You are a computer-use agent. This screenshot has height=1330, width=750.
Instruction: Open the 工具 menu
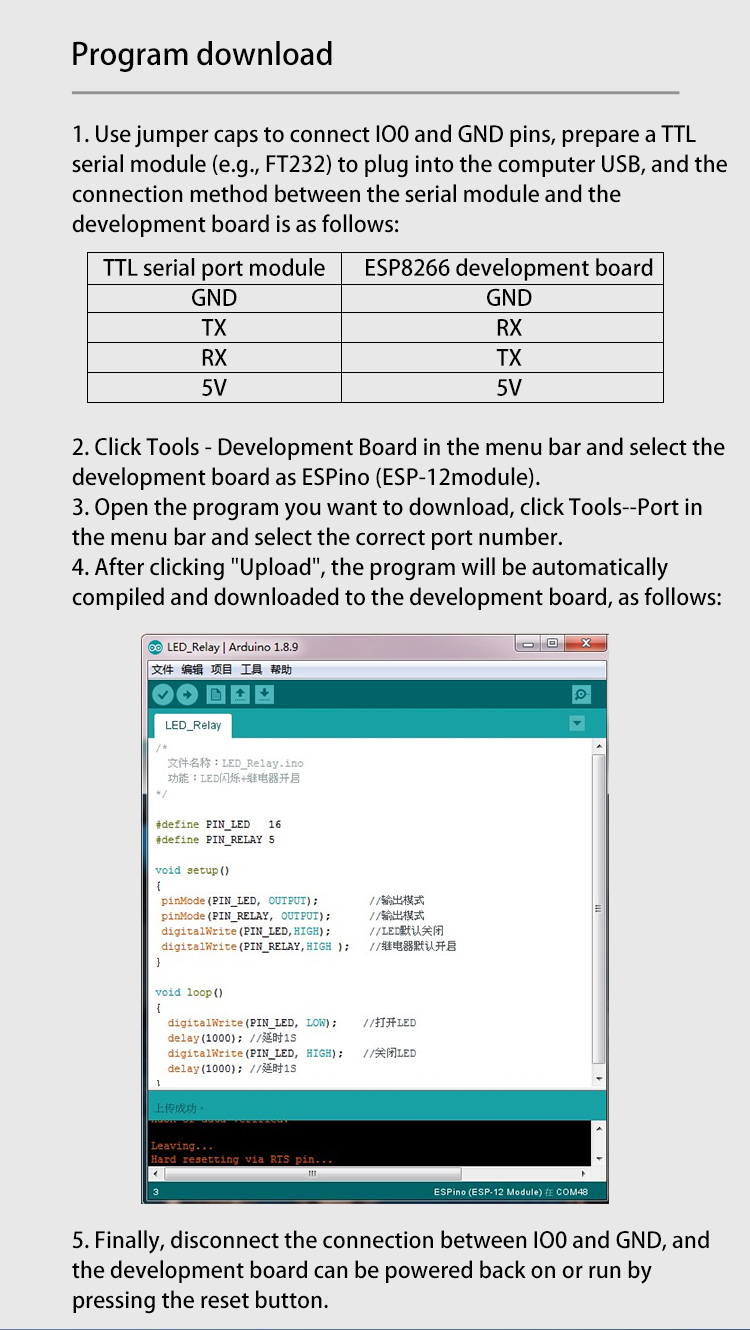(x=251, y=670)
